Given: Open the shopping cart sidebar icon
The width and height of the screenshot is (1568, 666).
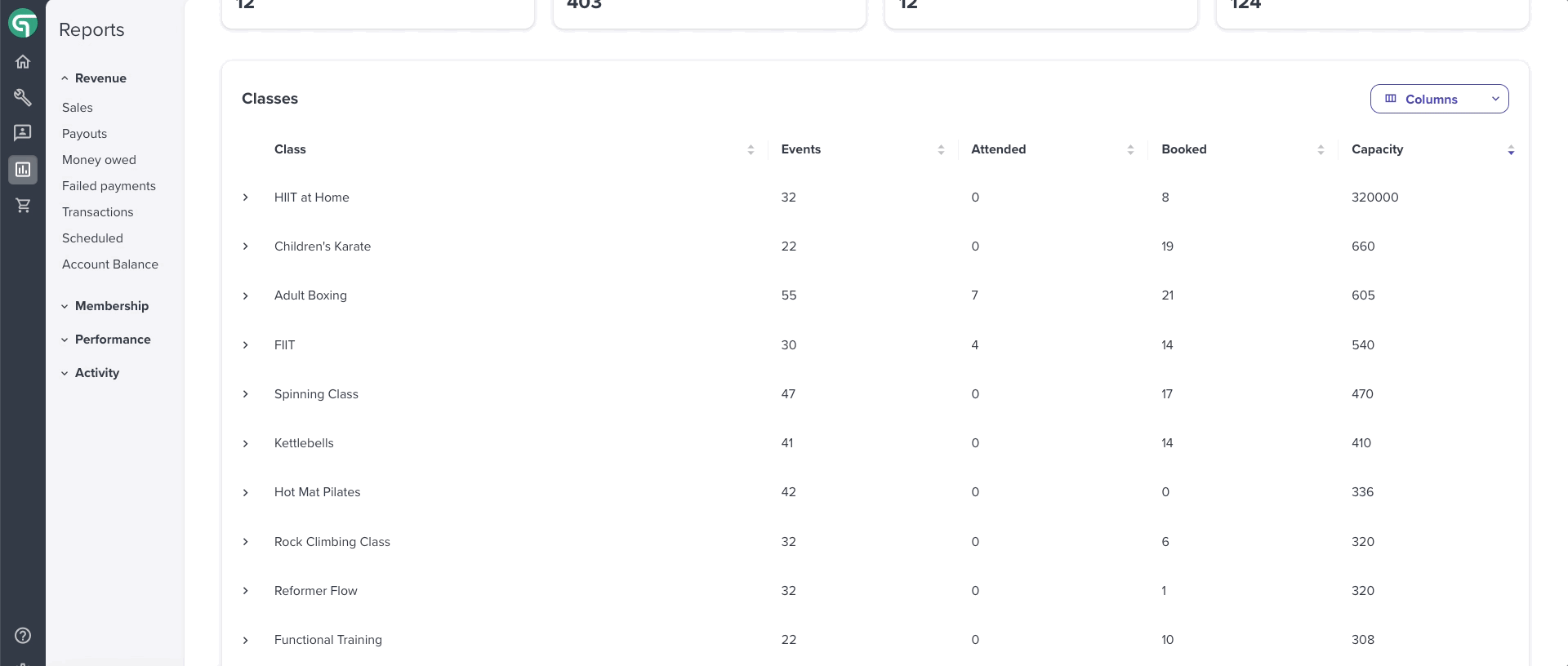Looking at the screenshot, I should point(23,206).
